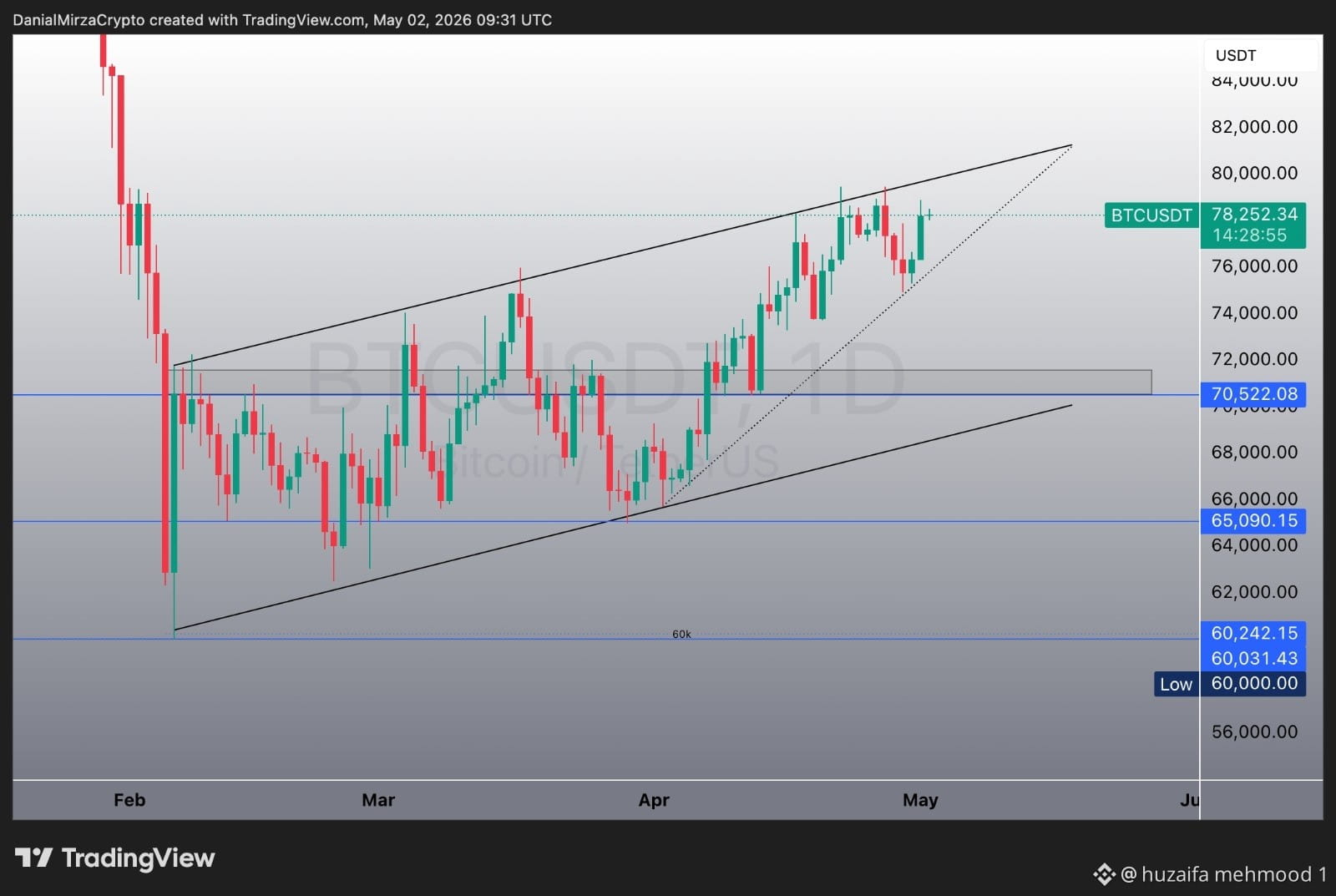Click the 74,000.00 price axis label
1336x896 pixels.
(x=1254, y=313)
